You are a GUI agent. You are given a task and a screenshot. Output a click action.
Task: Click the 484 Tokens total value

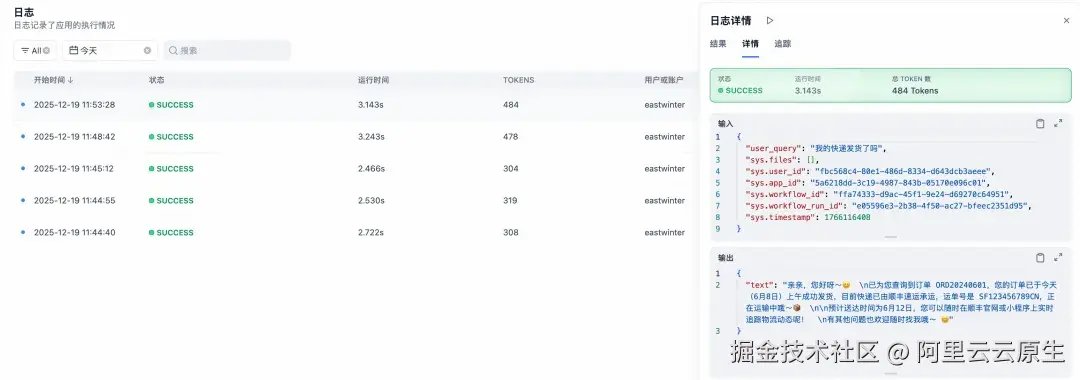pyautogui.click(x=915, y=91)
